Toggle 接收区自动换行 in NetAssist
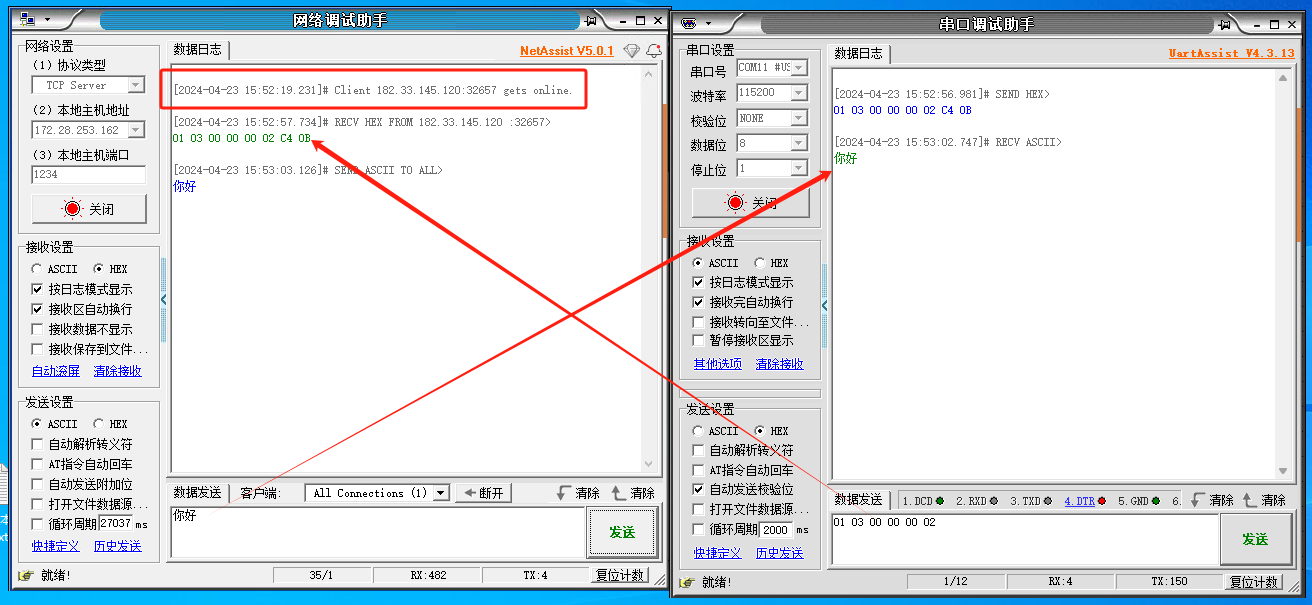This screenshot has width=1312, height=605. coord(38,309)
